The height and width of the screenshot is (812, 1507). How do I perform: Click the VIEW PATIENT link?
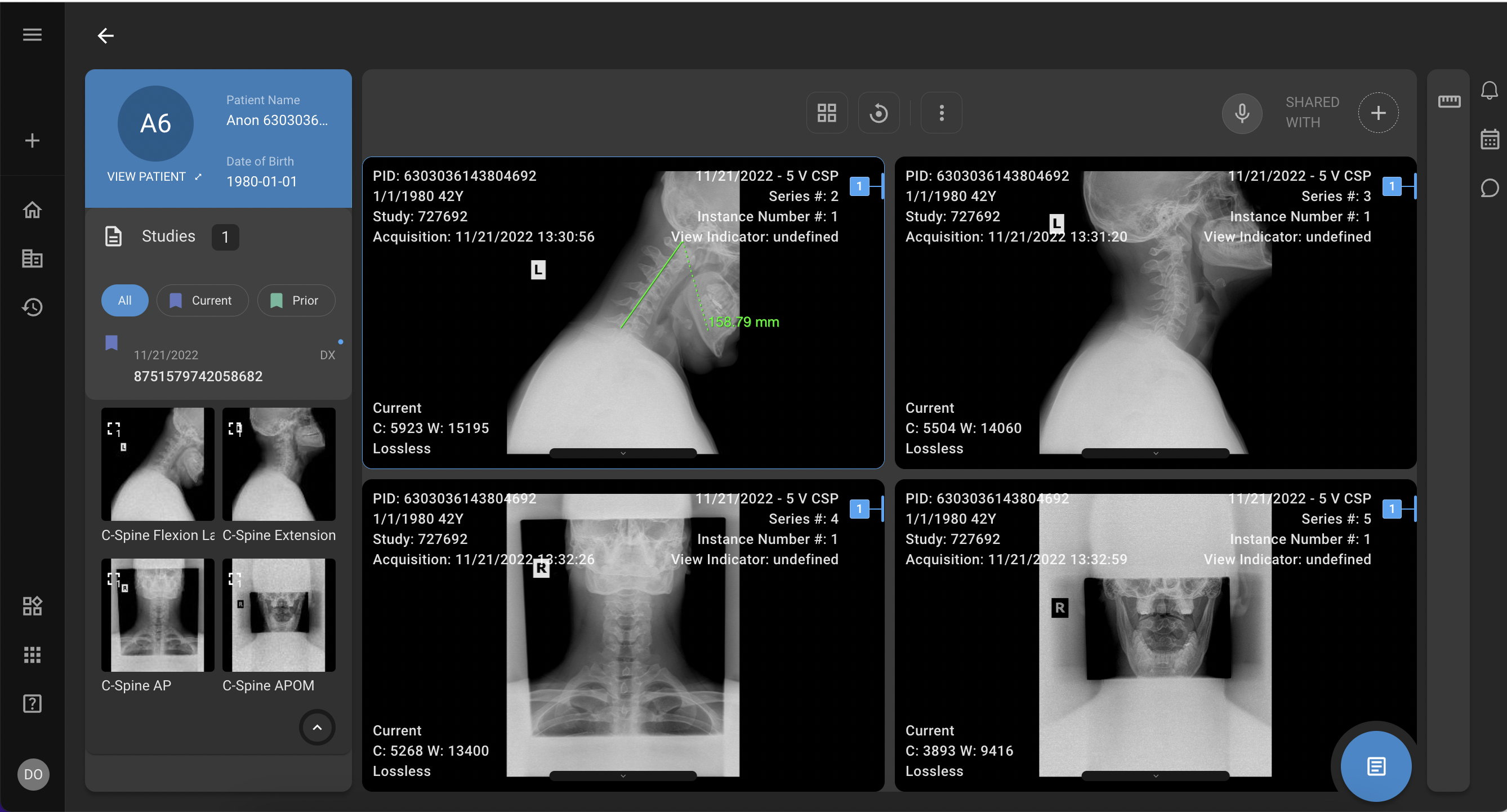point(154,177)
